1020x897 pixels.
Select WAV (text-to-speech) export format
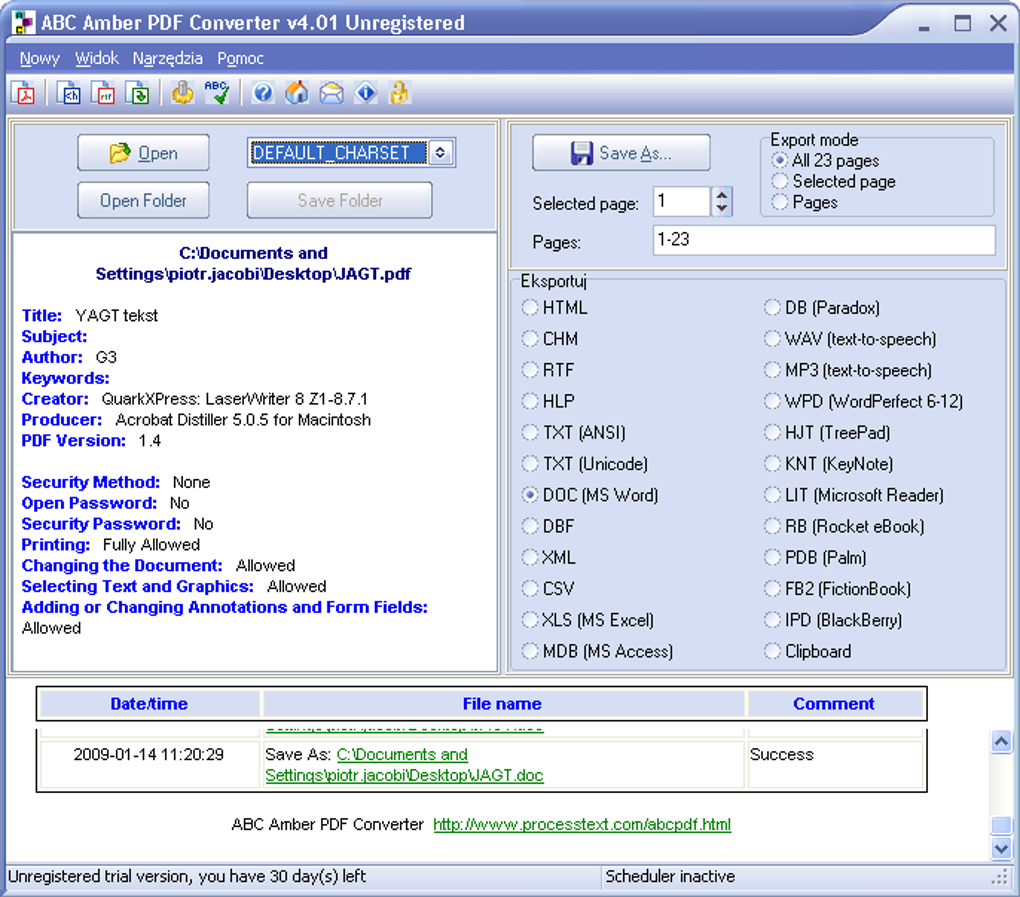click(x=850, y=338)
